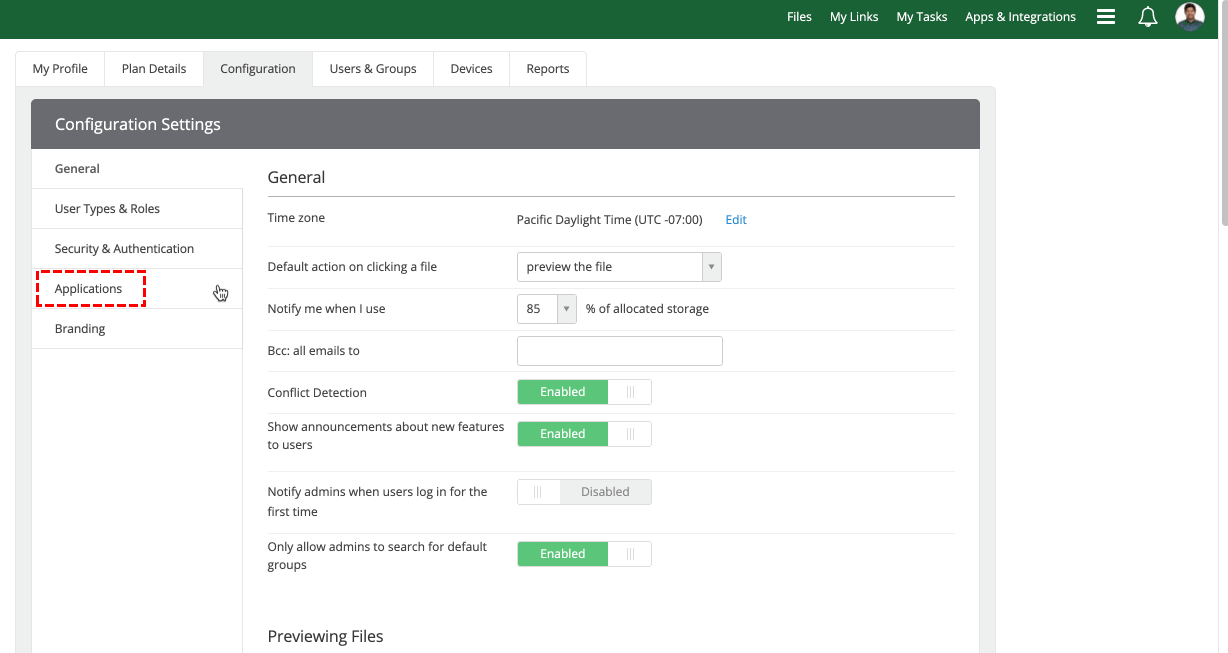Open Security & Authentication settings section

(x=124, y=249)
